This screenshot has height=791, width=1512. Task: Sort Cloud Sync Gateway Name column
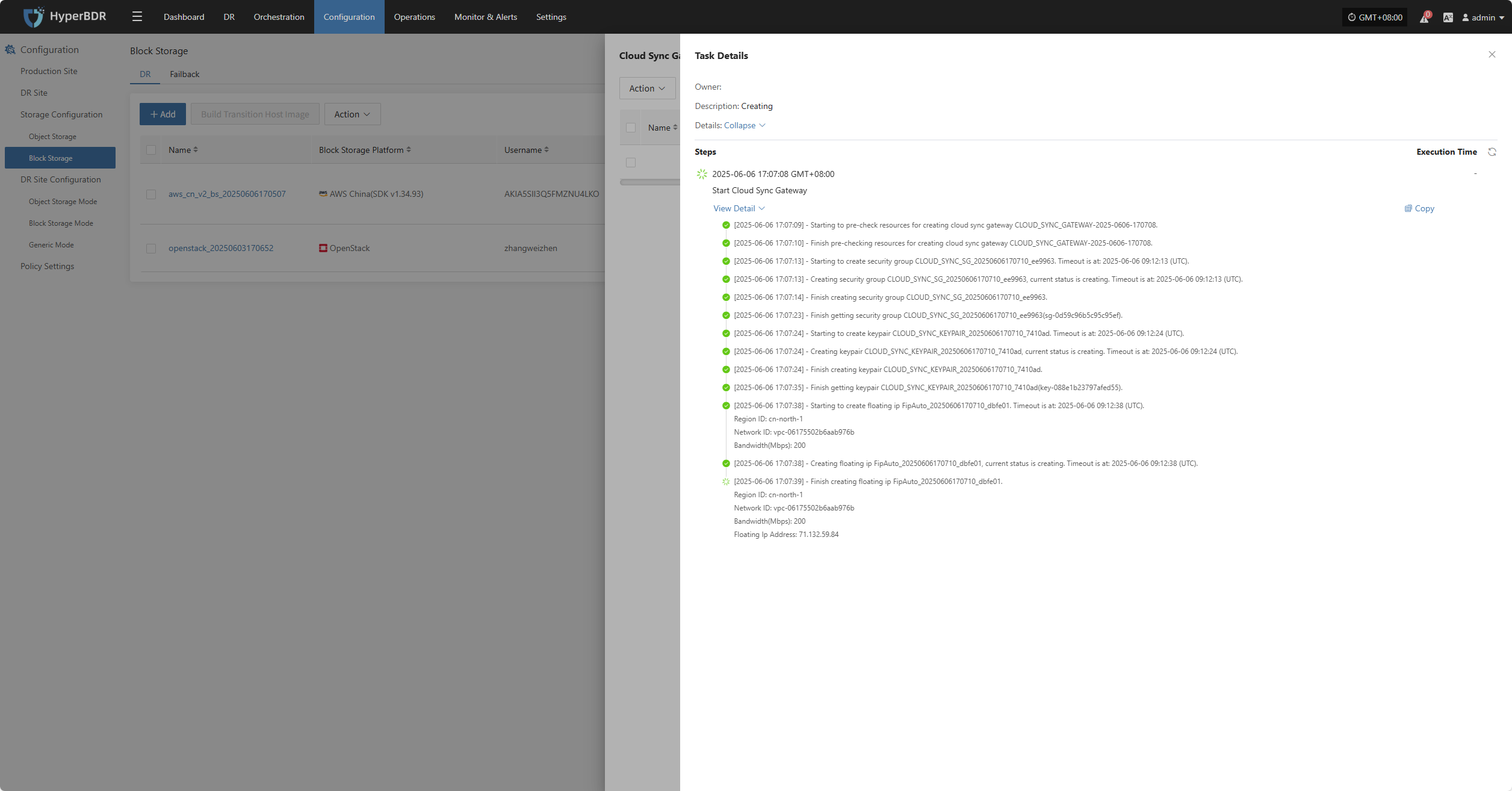(x=675, y=128)
